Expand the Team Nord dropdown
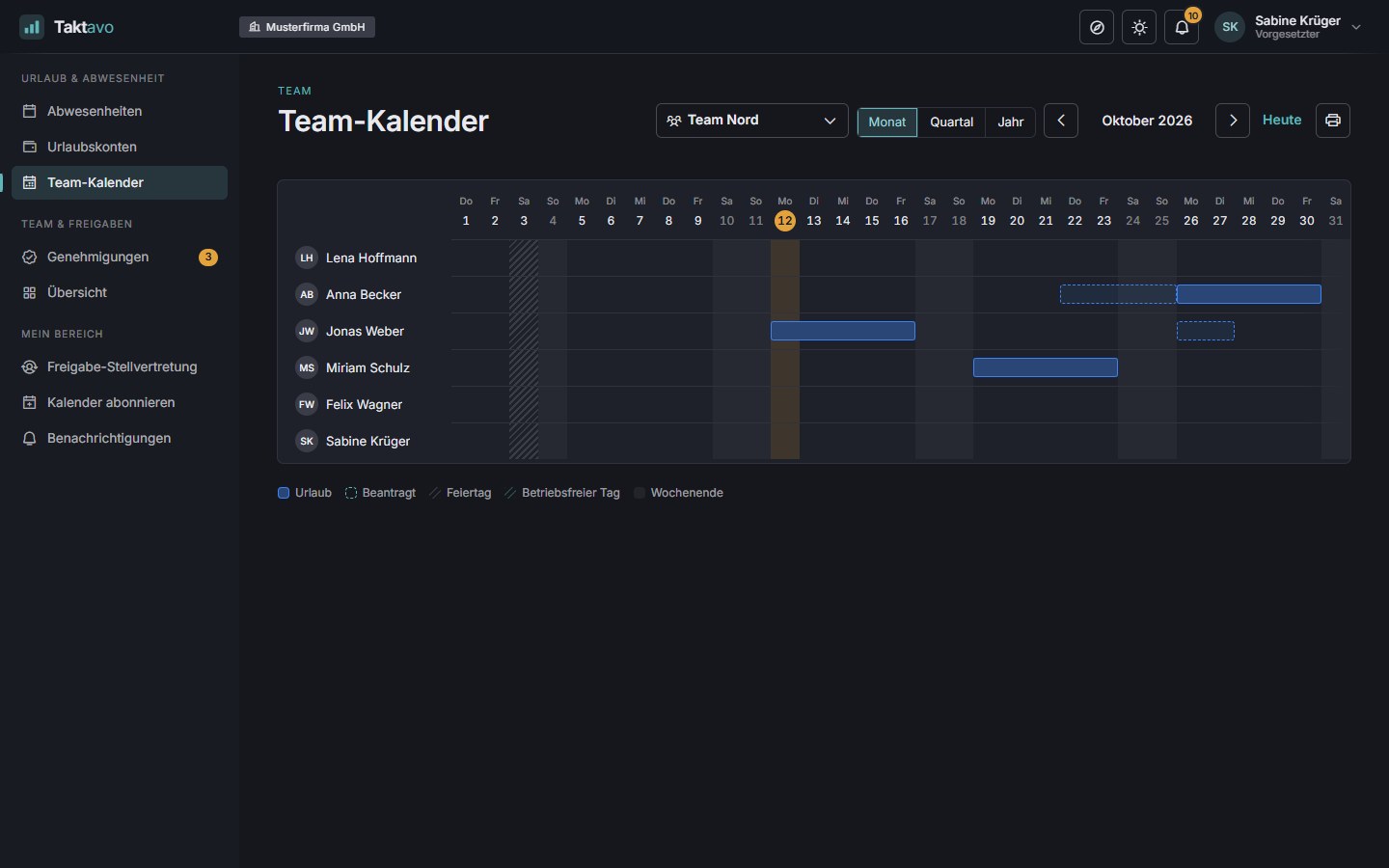This screenshot has width=1389, height=868. tap(752, 121)
